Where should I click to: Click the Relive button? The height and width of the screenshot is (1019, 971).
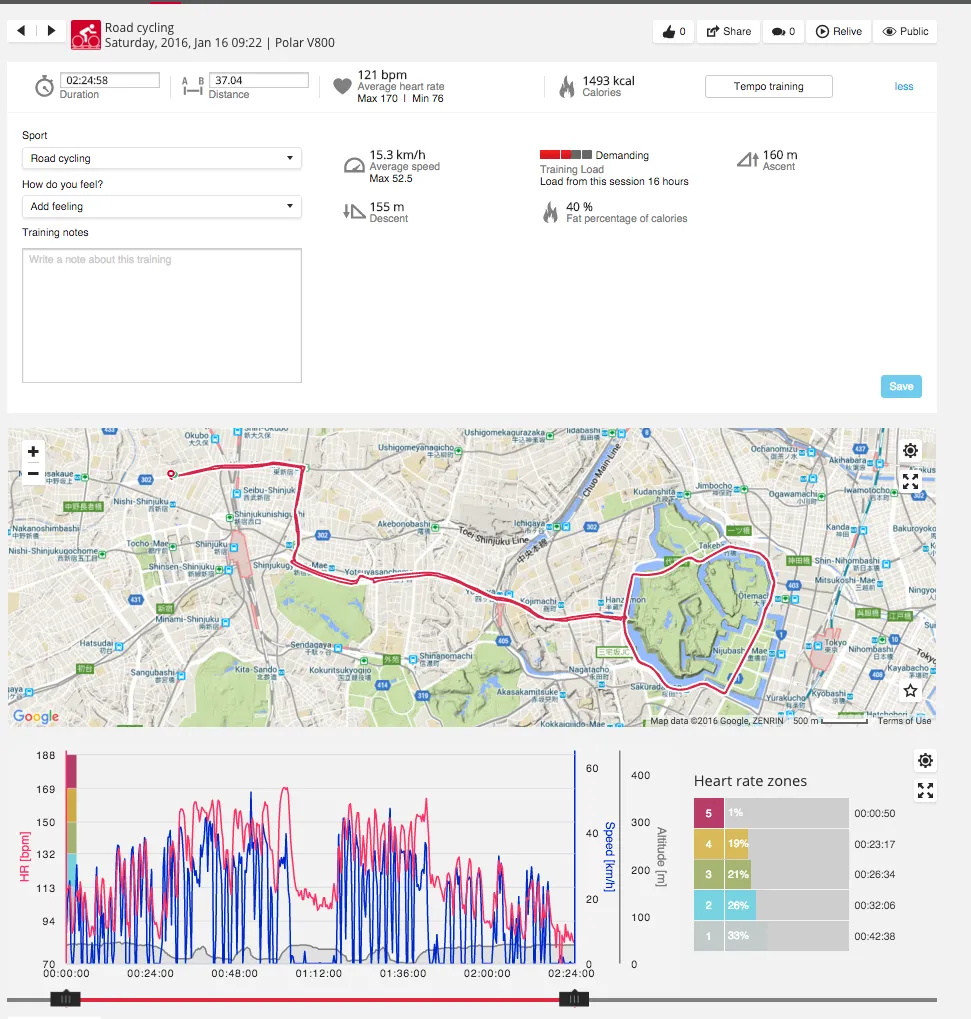[x=838, y=32]
